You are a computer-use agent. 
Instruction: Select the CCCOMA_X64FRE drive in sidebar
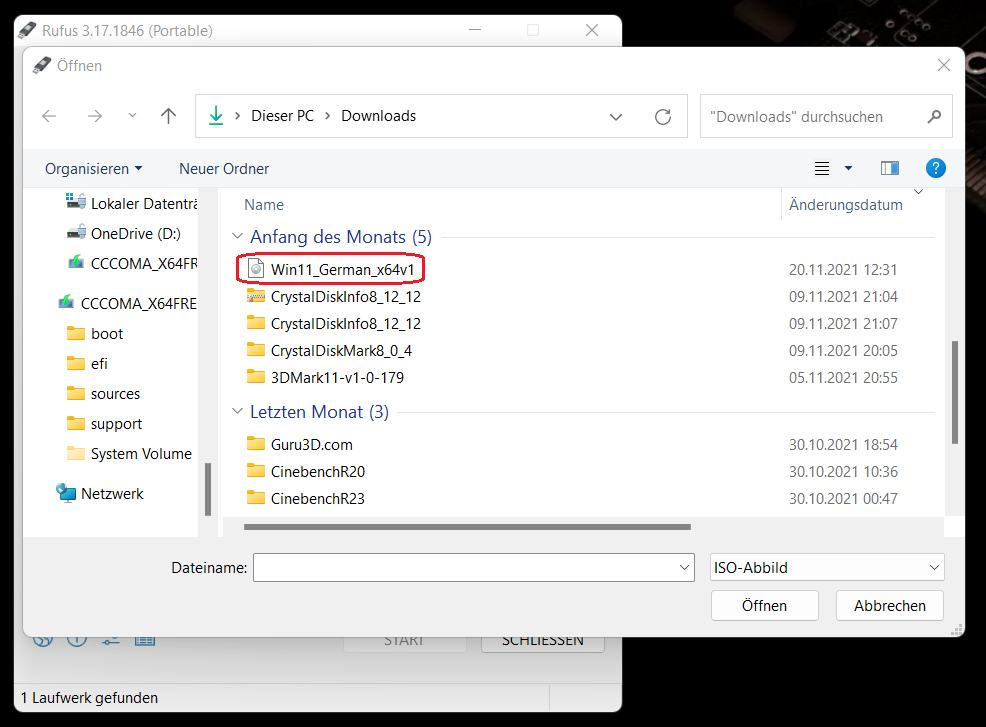(128, 303)
